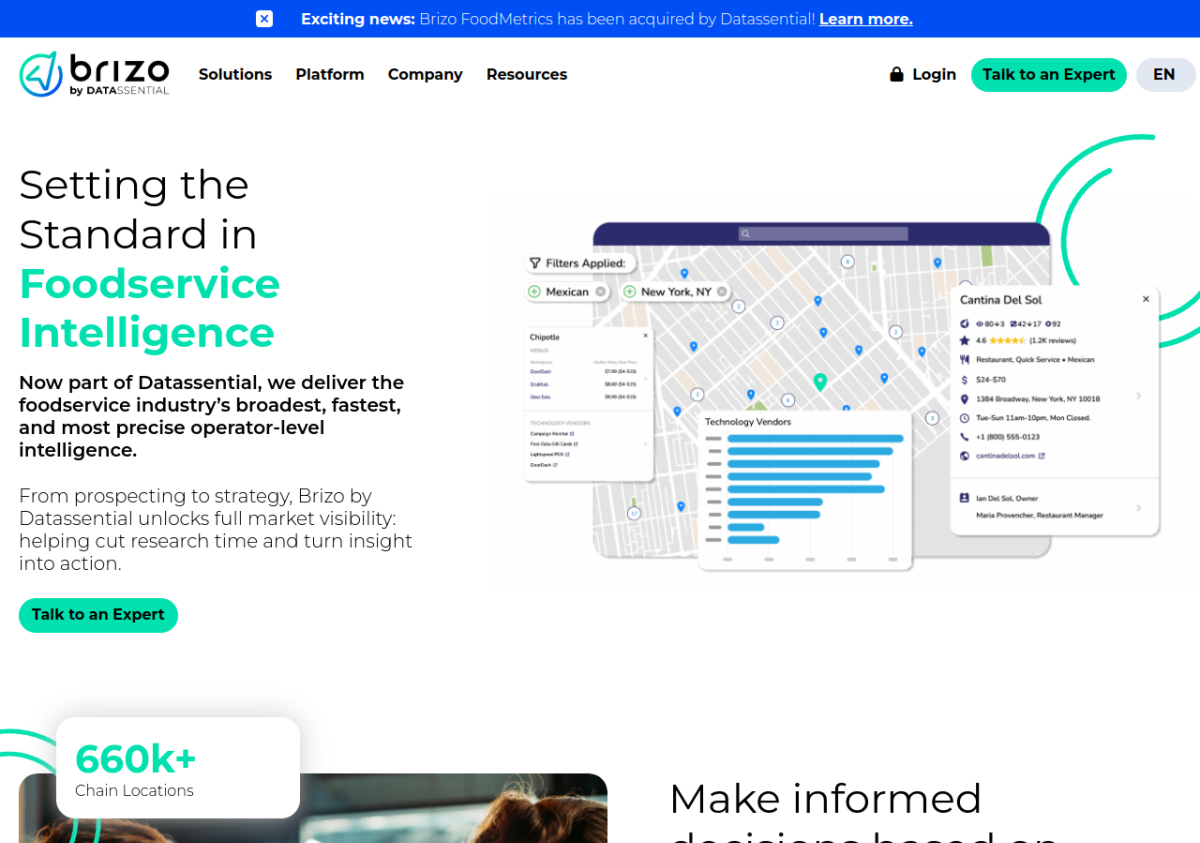Click the Foodservice Intelligence heading

point(150,308)
